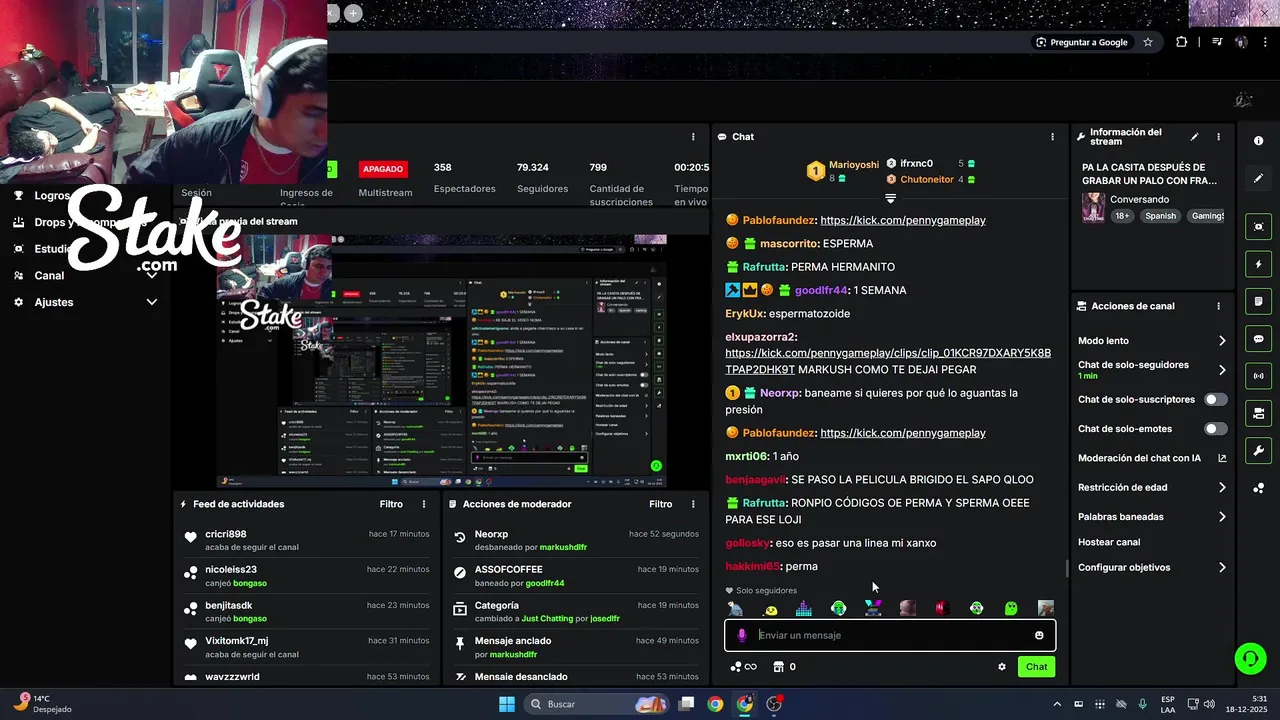Screen dimensions: 1280x720
Task: Click the wrench icon in right sidebar
Action: 1258,450
